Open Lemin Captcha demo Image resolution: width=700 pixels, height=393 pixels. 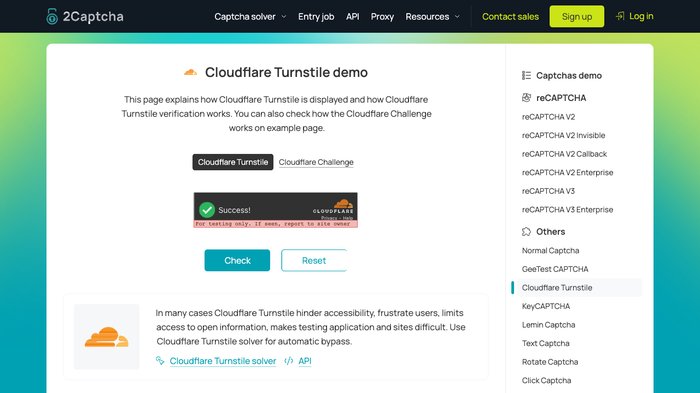(548, 325)
